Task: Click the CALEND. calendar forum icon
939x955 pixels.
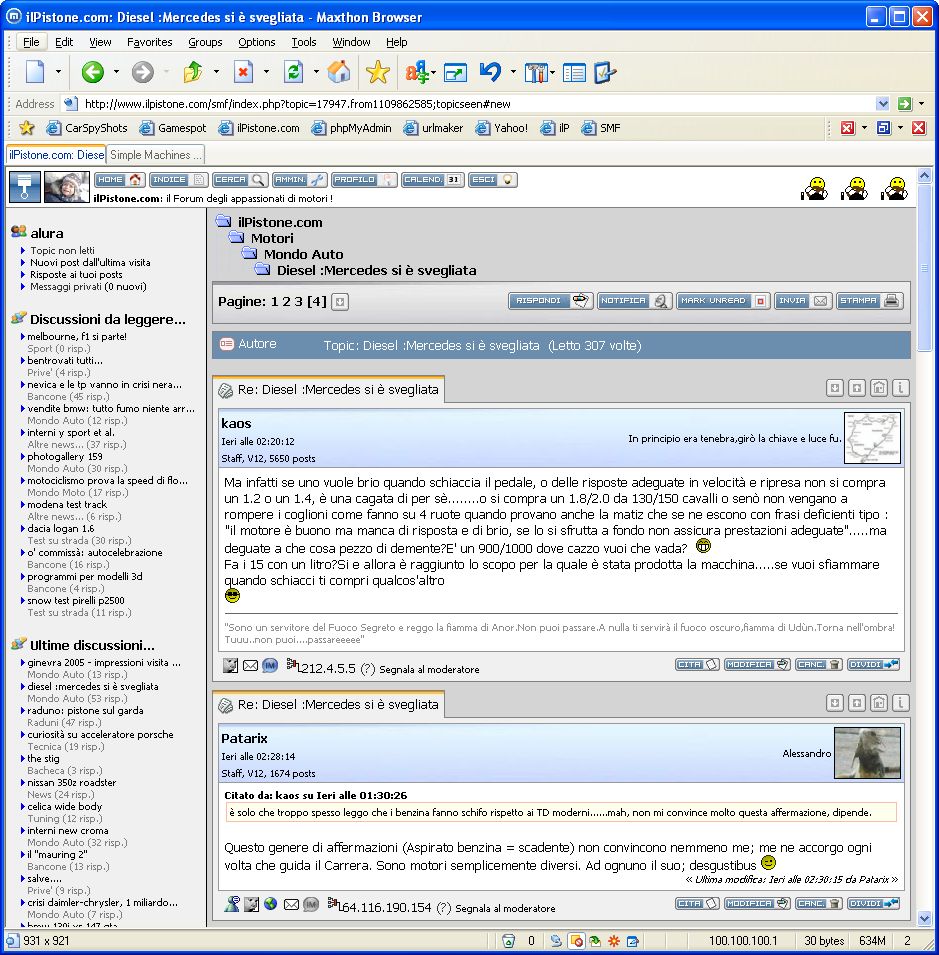Action: pyautogui.click(x=432, y=180)
